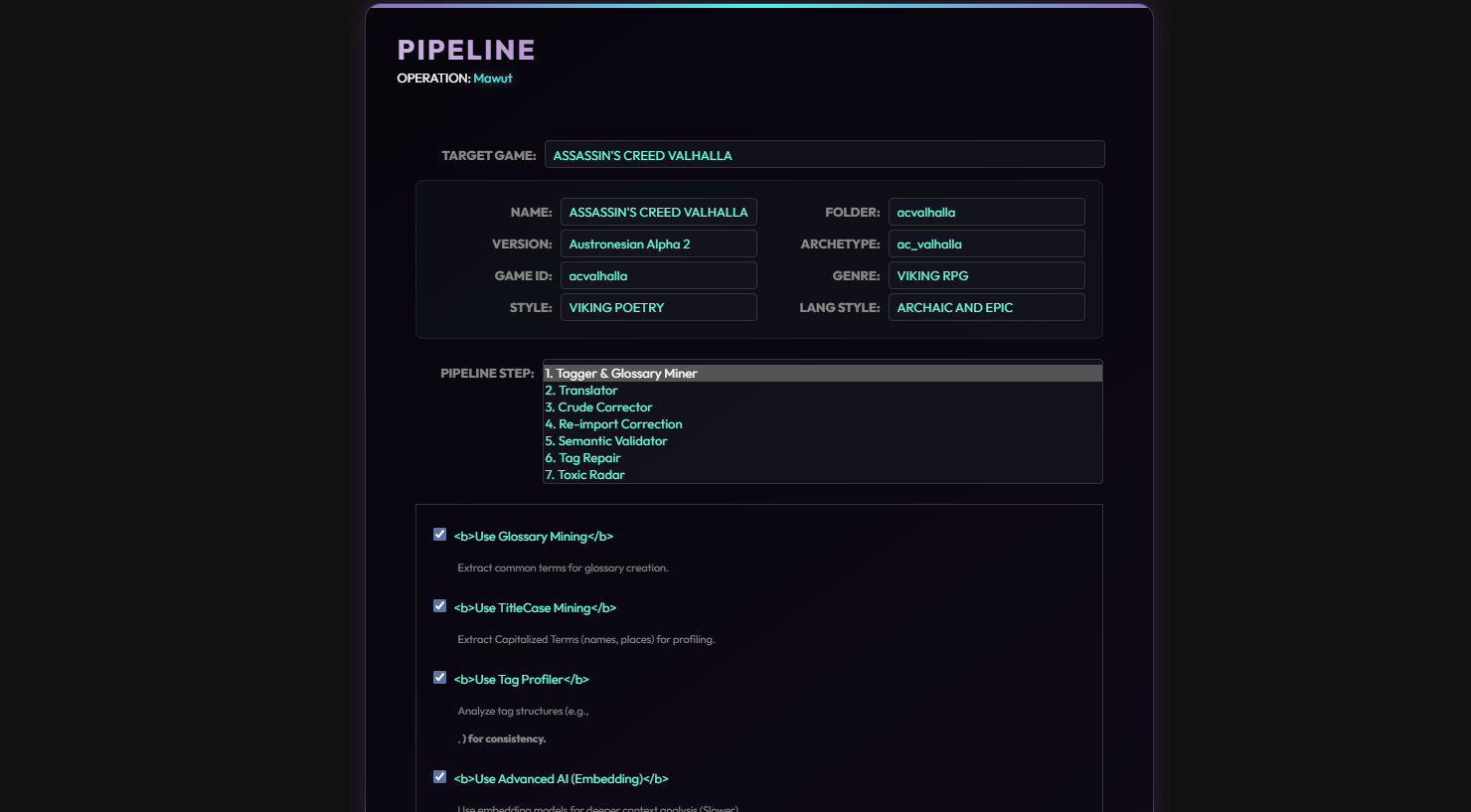Image resolution: width=1471 pixels, height=812 pixels.
Task: Select Tagger & Glossary Miner step
Action: pyautogui.click(x=822, y=374)
